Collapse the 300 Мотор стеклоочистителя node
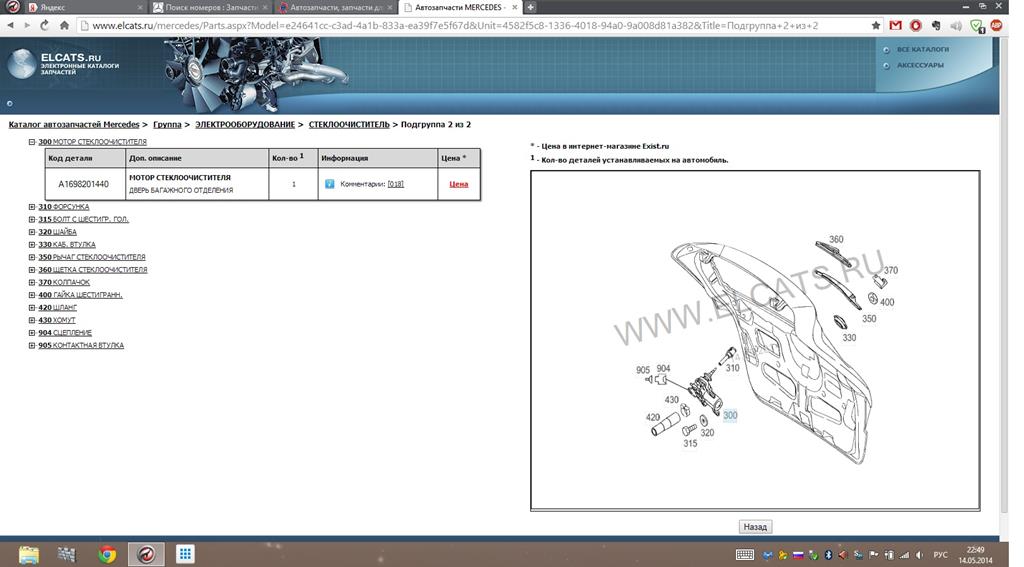Image resolution: width=1024 pixels, height=567 pixels. click(32, 142)
